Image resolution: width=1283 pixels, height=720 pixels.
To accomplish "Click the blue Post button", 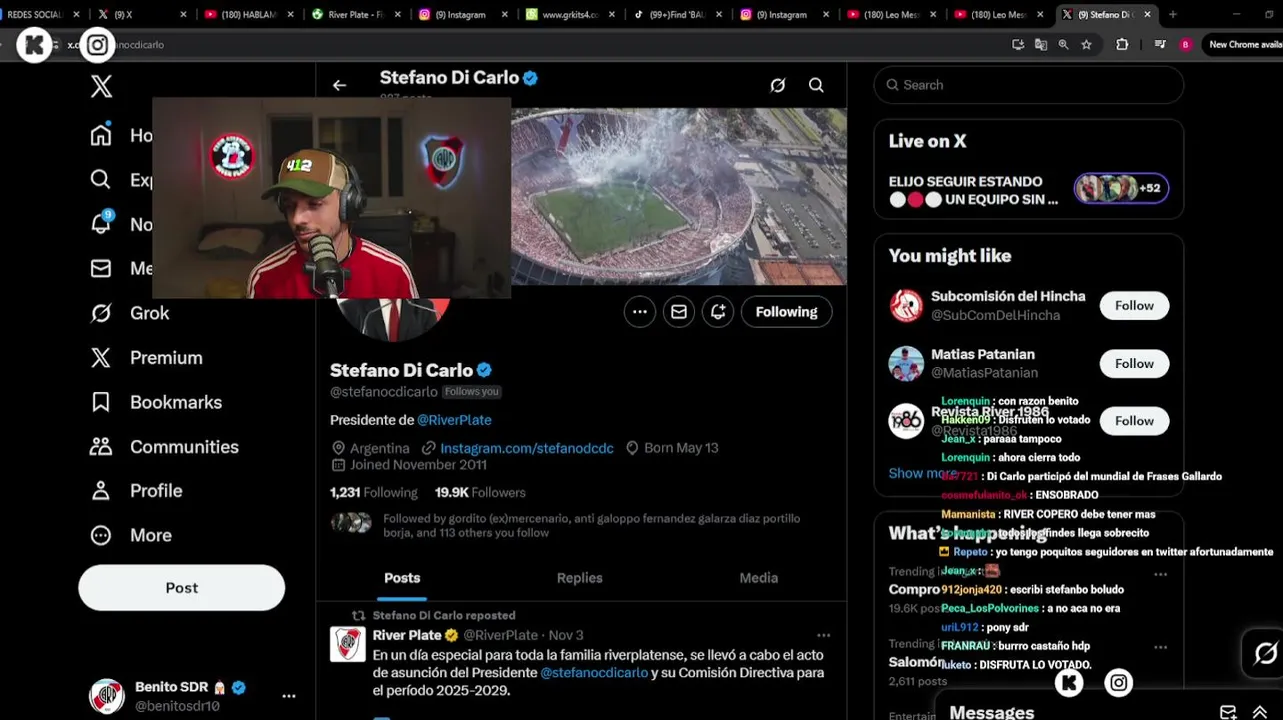I will click(182, 588).
